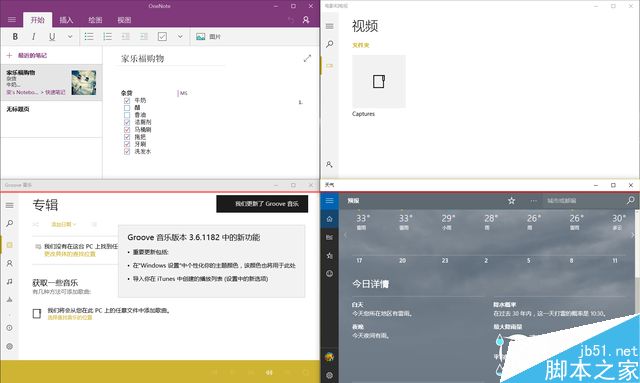Decrease indent in OneNote toolbar
Image resolution: width=640 pixels, height=383 pixels.
coord(125,37)
